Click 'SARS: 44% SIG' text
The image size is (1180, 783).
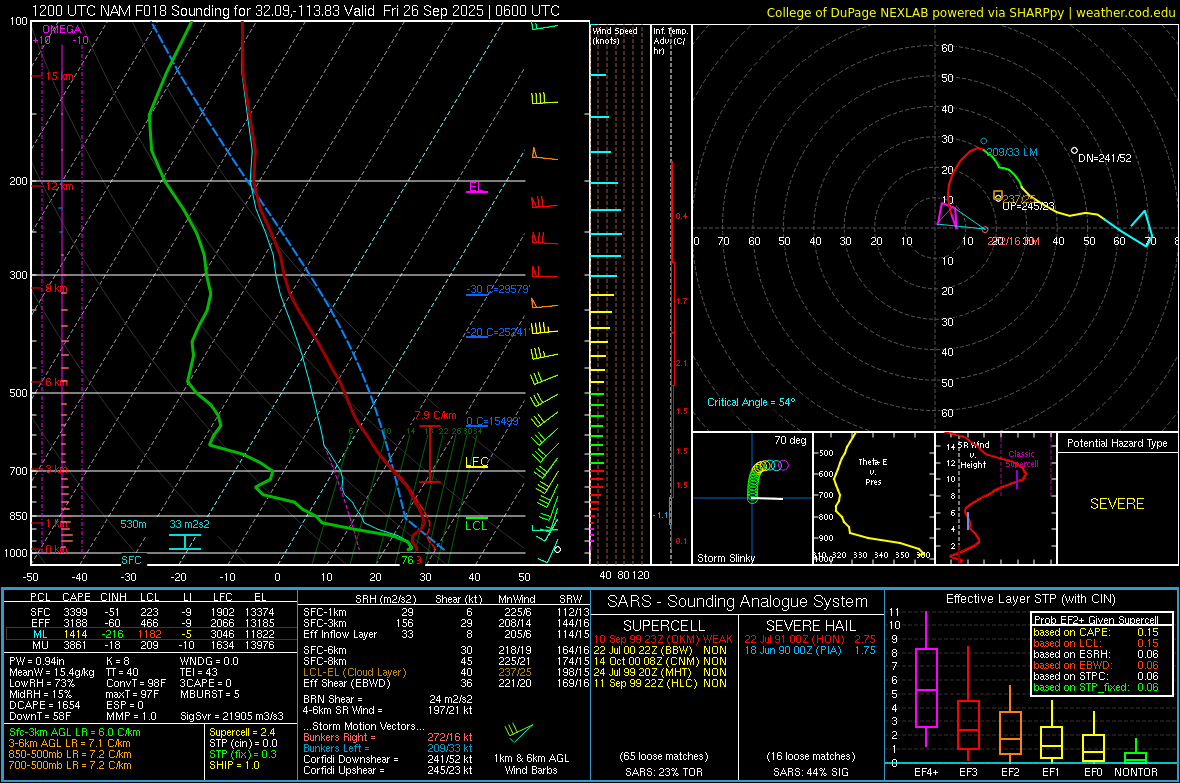[810, 772]
